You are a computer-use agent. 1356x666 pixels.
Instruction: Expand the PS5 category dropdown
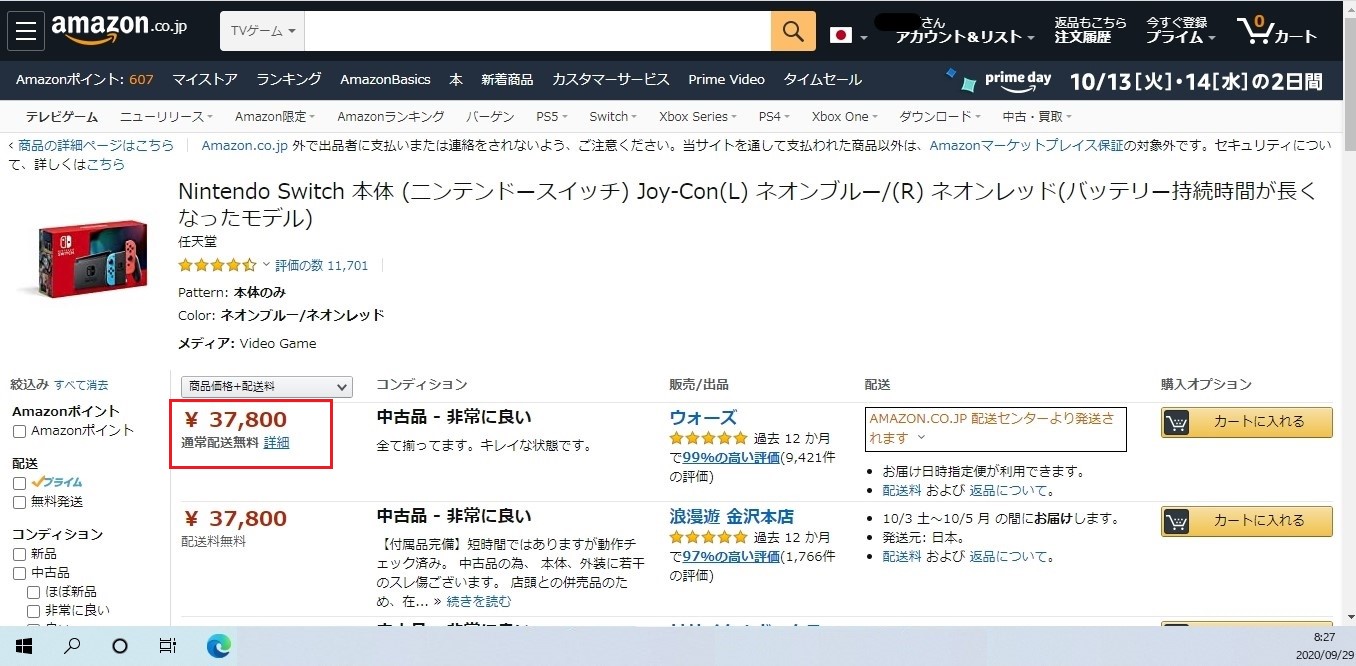point(553,117)
